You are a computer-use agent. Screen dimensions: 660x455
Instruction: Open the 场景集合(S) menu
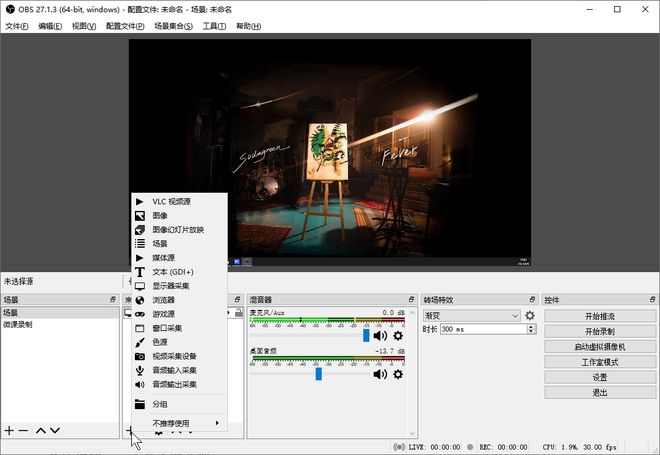(x=172, y=26)
